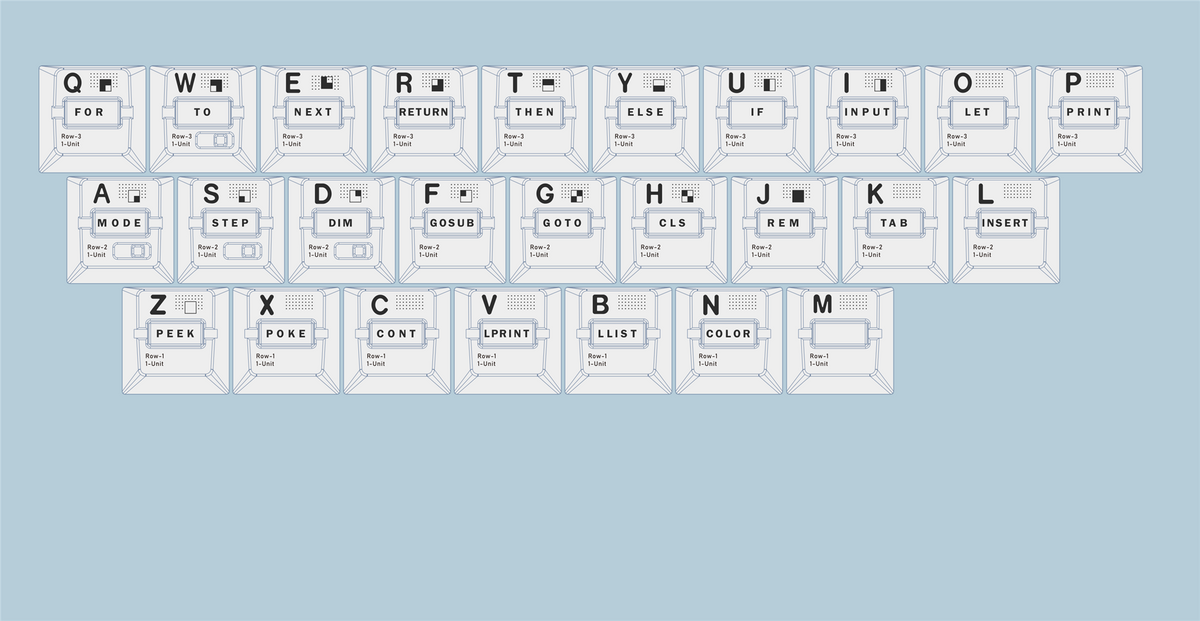Click the INSERT keyword label

1005,223
